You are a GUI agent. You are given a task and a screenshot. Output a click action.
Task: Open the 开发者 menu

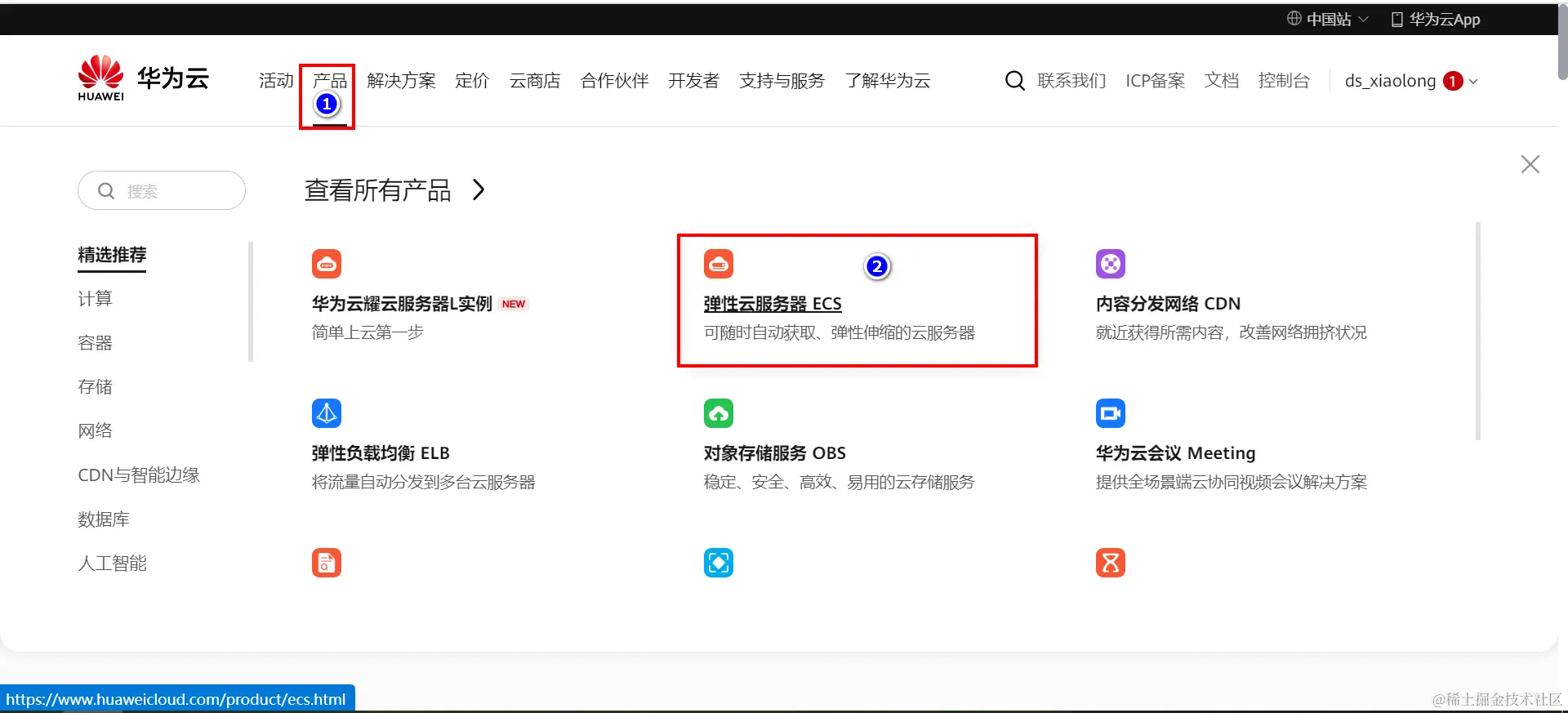[693, 81]
